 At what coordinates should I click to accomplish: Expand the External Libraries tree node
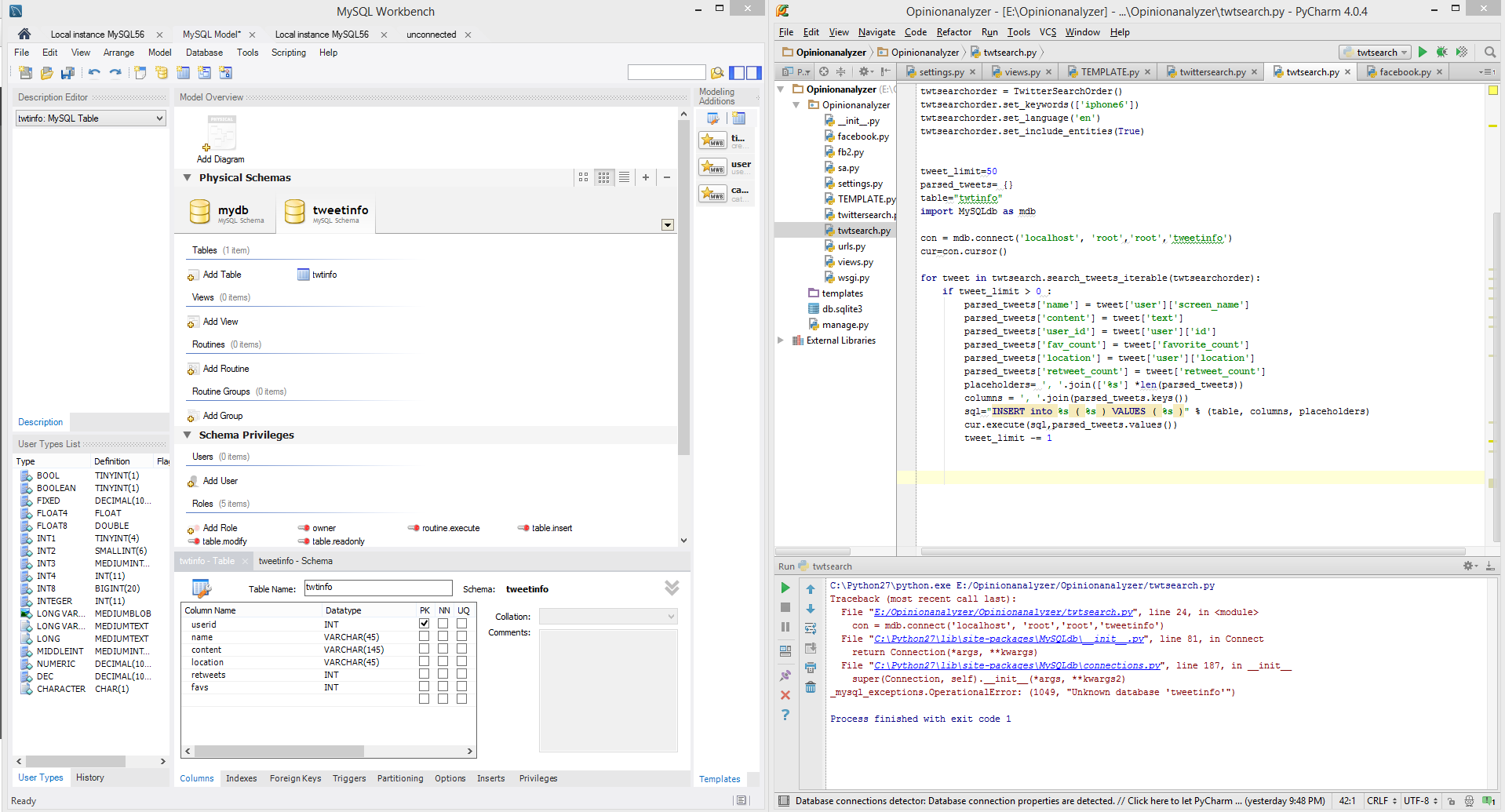click(781, 340)
